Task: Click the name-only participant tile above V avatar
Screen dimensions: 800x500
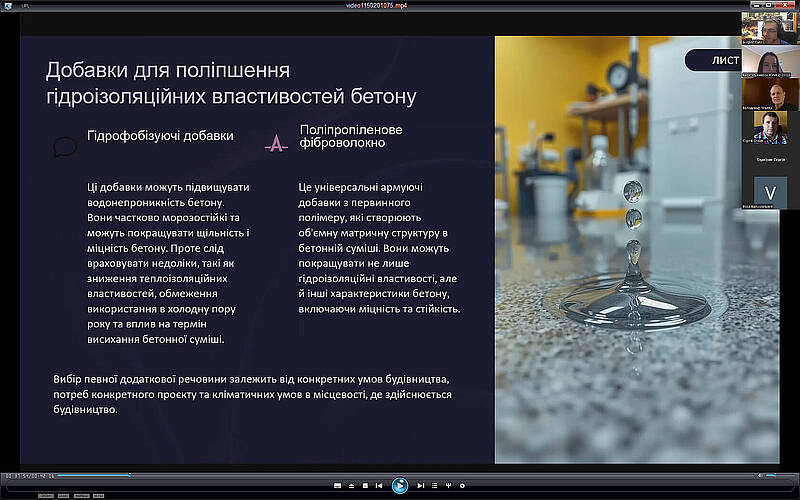Action: [770, 160]
